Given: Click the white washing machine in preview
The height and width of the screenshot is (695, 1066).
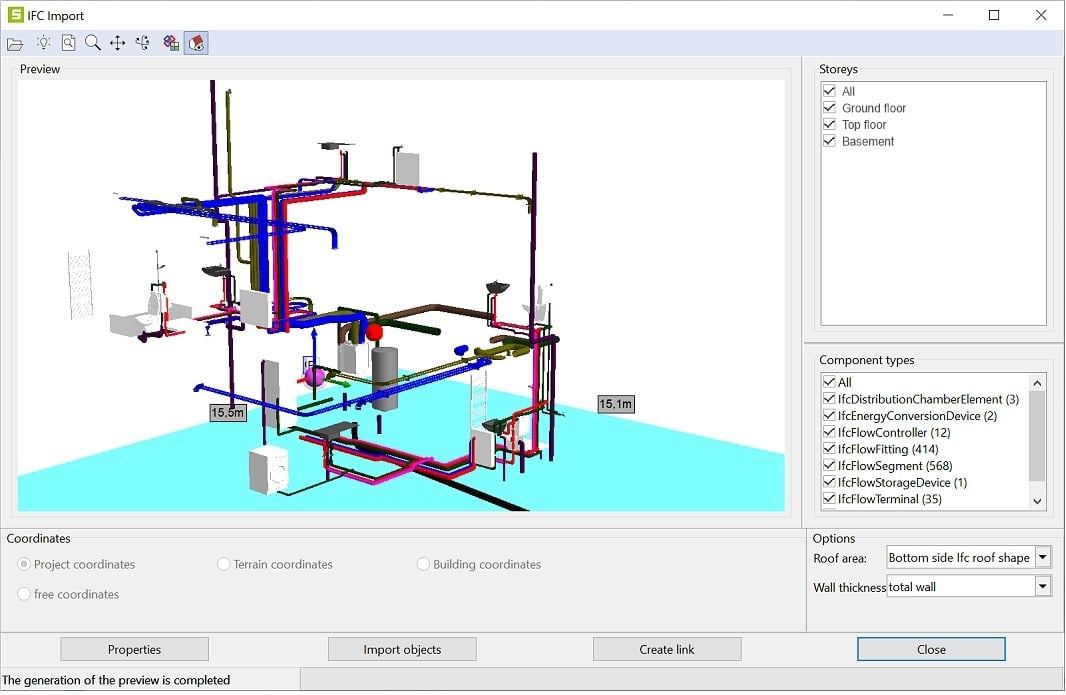Looking at the screenshot, I should click(269, 469).
